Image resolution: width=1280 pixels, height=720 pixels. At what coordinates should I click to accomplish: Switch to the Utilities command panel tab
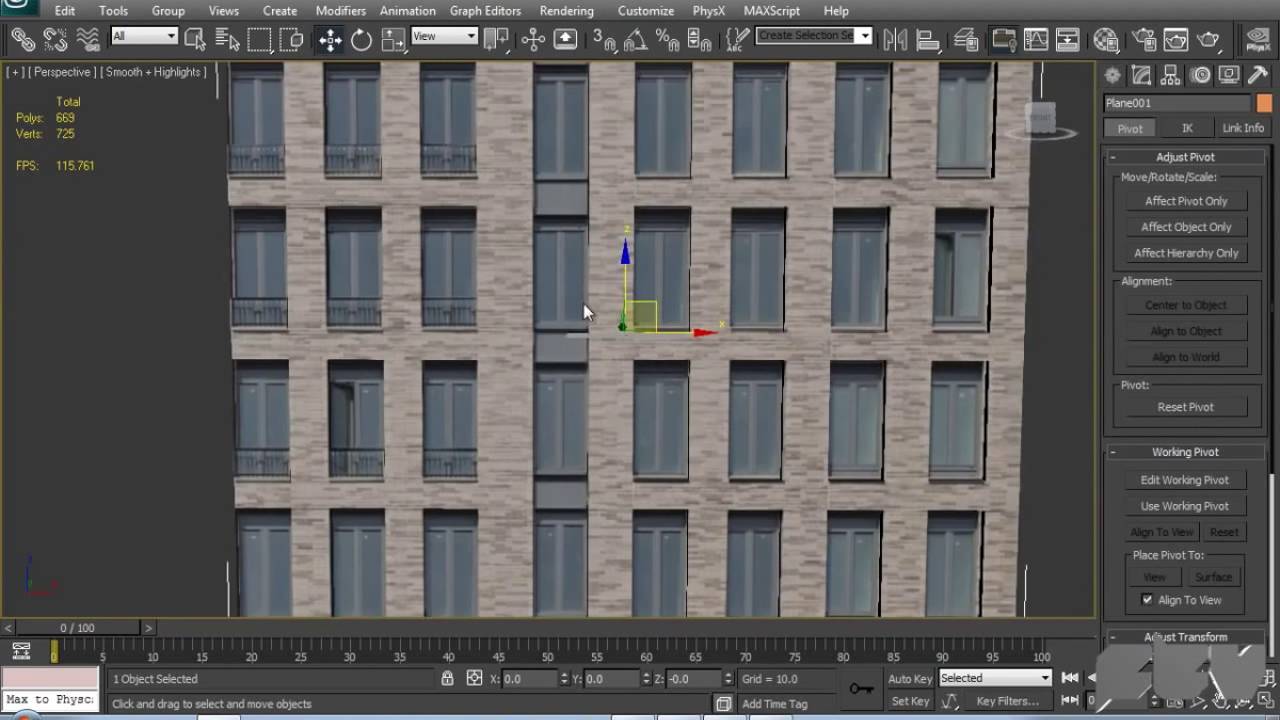point(1258,76)
